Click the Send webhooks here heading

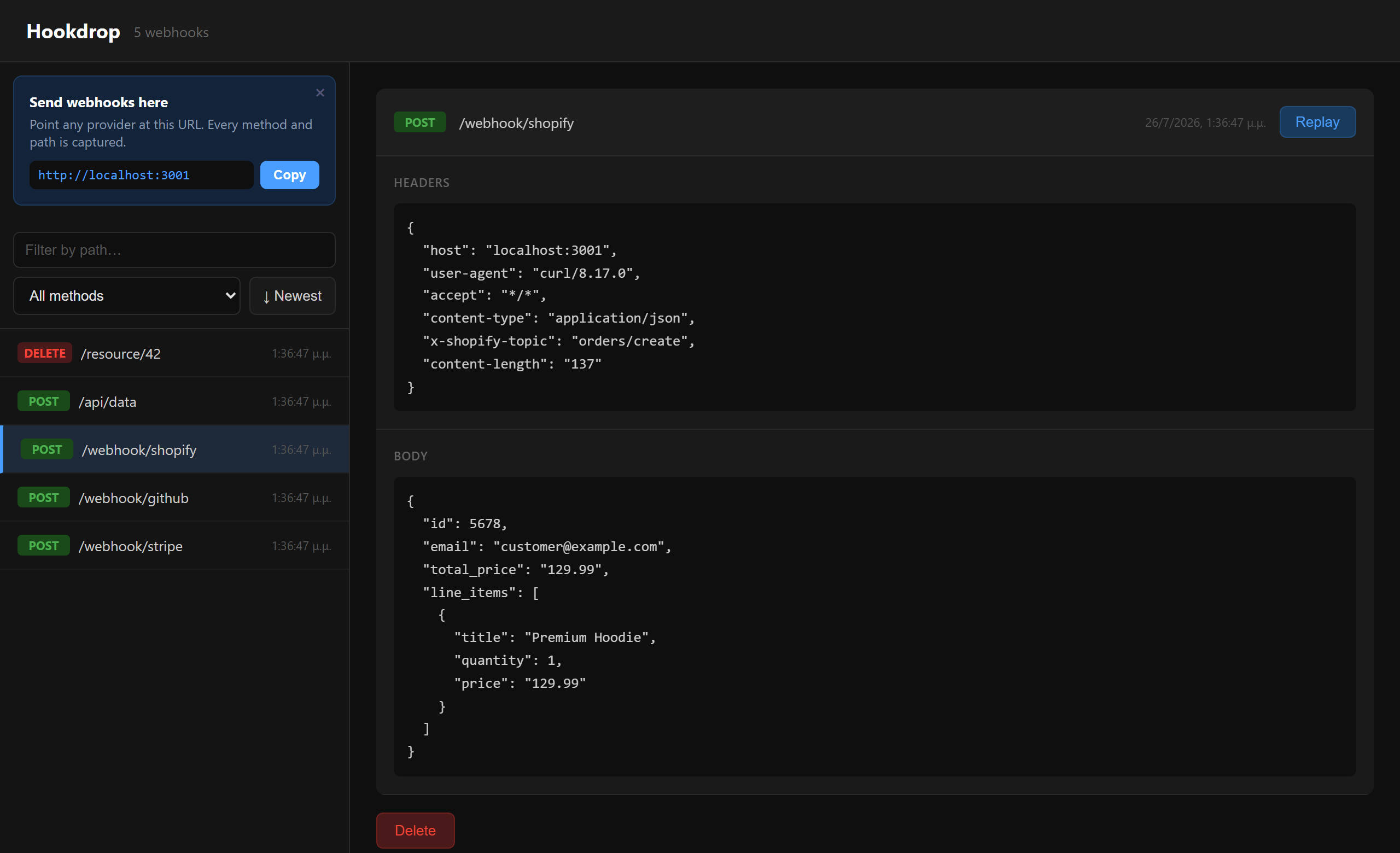click(99, 102)
